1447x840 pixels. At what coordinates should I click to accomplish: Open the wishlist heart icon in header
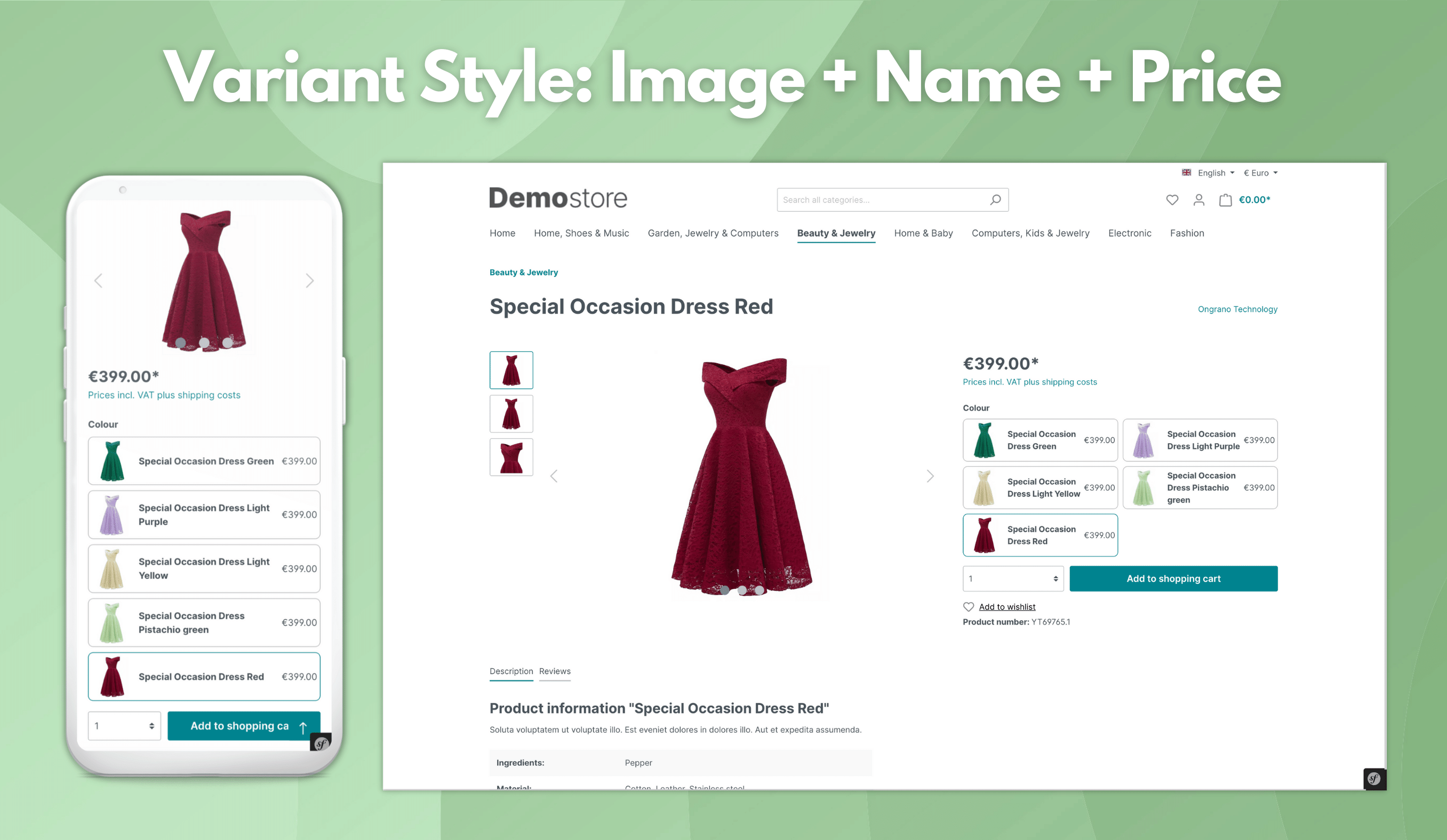[x=1172, y=200]
